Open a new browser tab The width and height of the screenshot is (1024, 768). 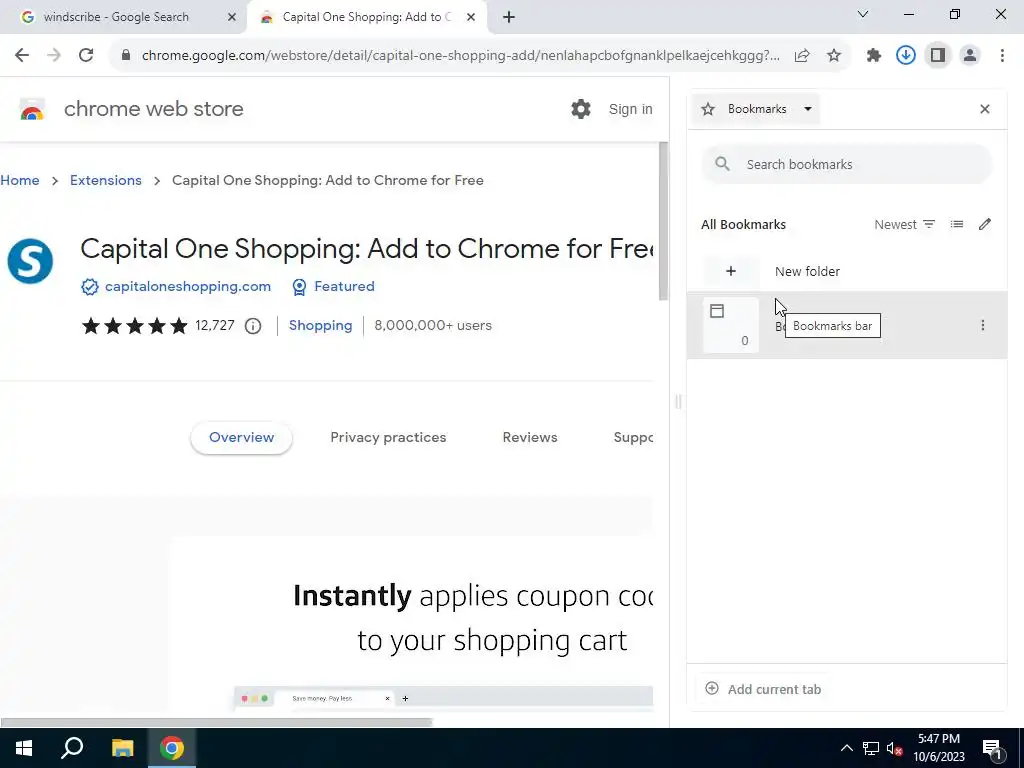point(509,17)
